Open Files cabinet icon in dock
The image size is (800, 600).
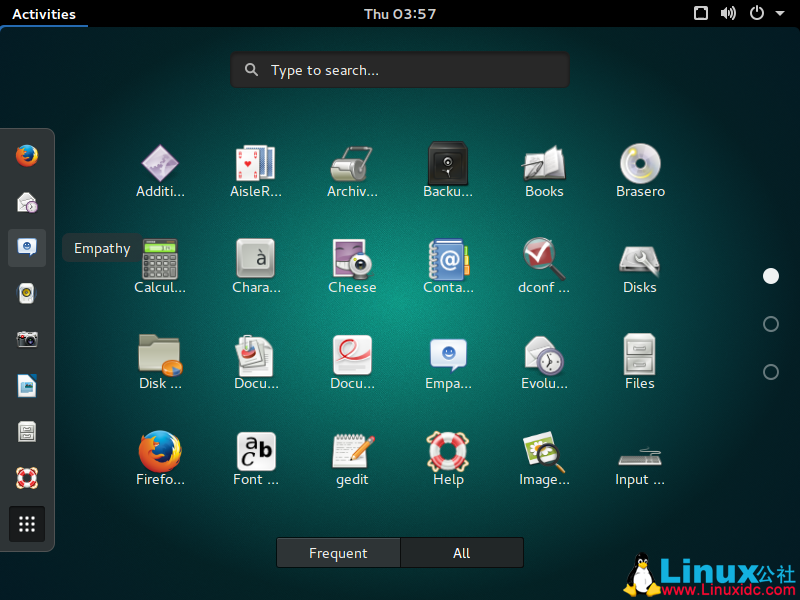[27, 432]
